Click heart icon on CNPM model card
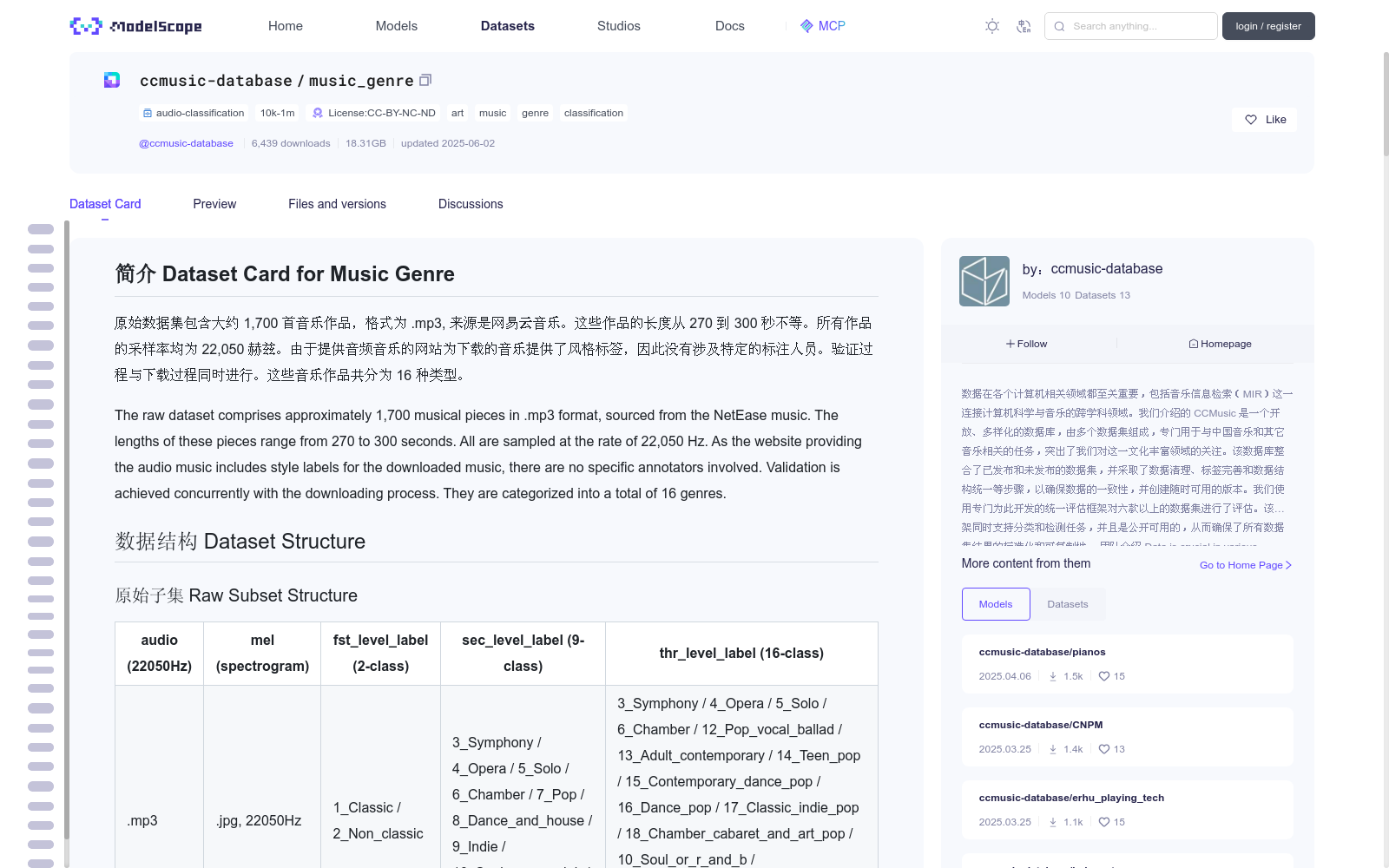The height and width of the screenshot is (868, 1389). (1104, 749)
